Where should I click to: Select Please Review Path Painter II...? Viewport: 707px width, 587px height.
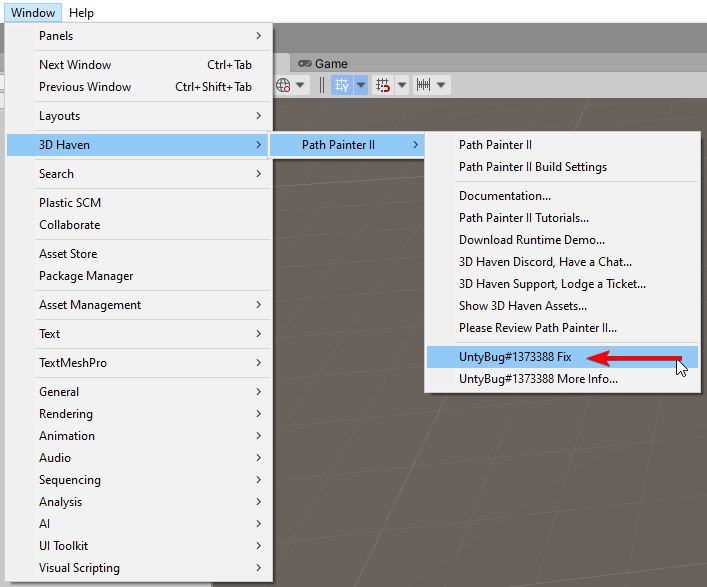(562, 328)
